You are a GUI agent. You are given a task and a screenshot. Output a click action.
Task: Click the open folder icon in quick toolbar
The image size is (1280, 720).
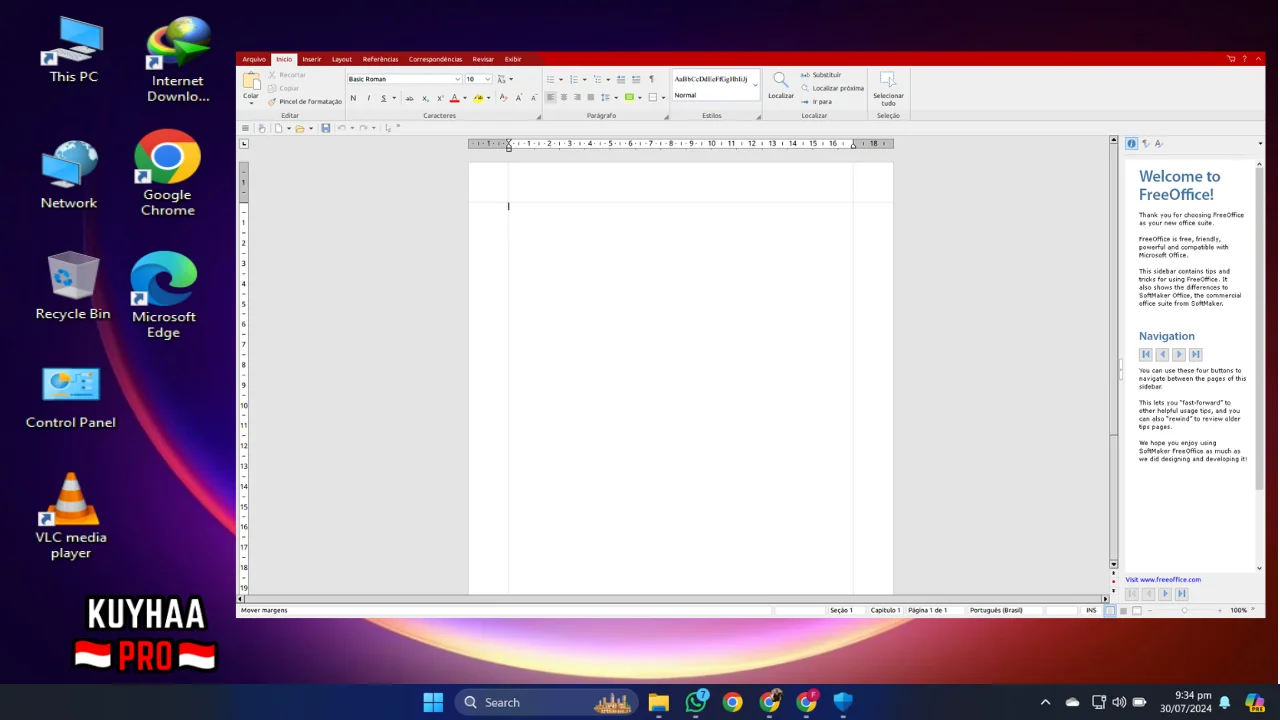coord(299,128)
